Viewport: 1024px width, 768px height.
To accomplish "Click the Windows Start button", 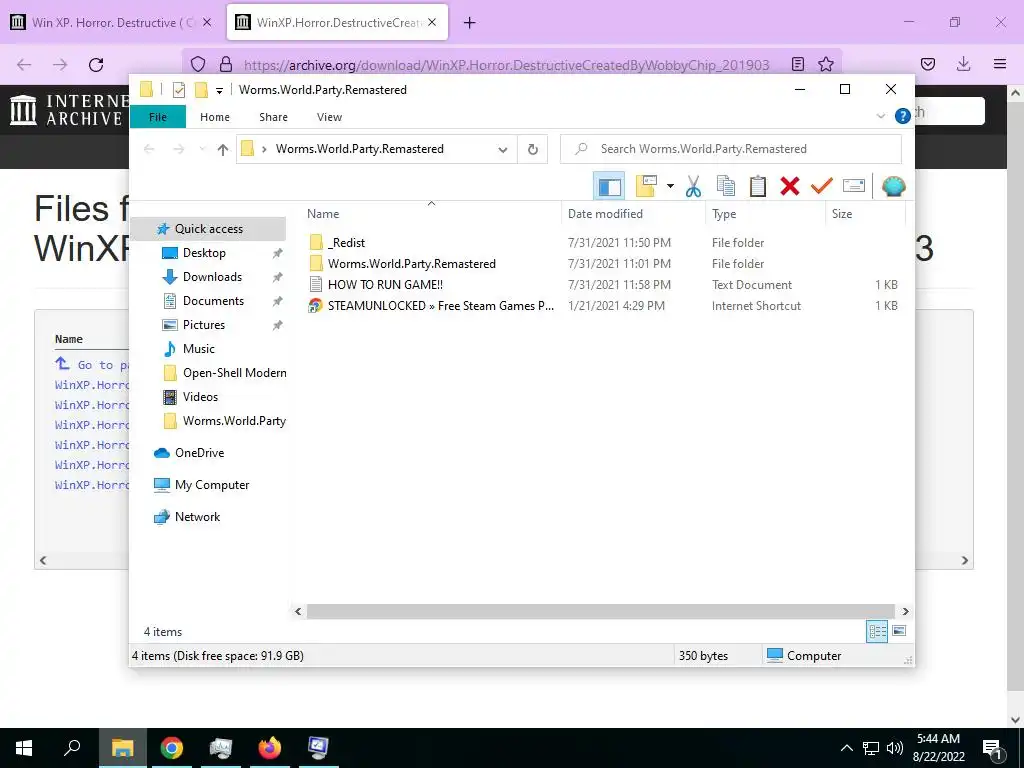I will pyautogui.click(x=24, y=748).
